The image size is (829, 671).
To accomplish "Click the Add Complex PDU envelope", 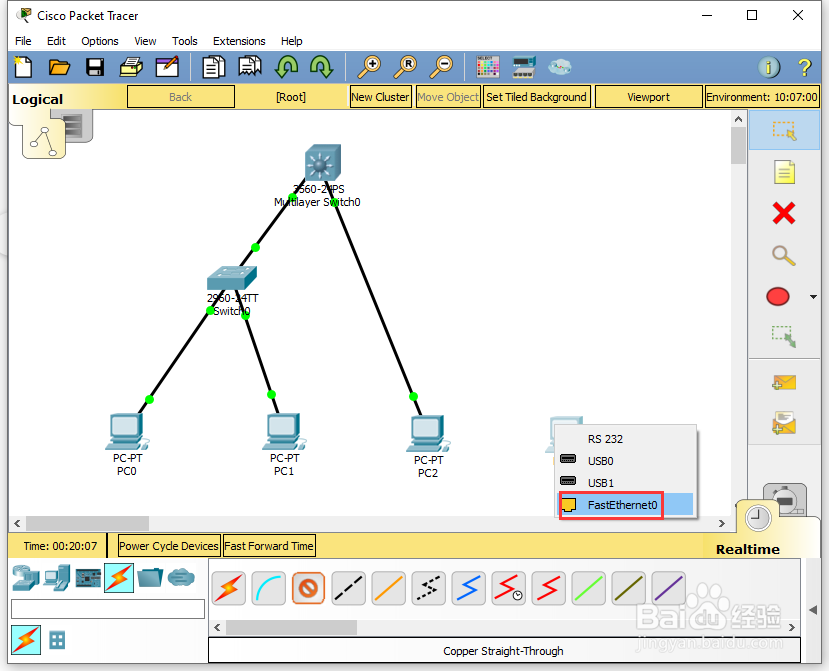I will pyautogui.click(x=784, y=424).
